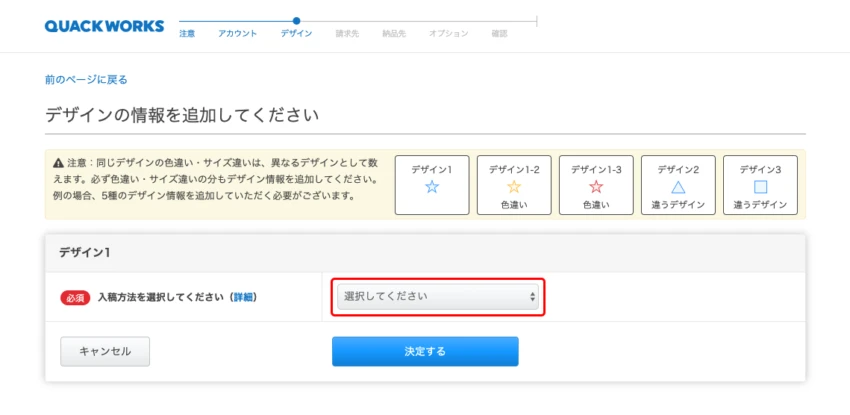The image size is (850, 415).
Task: Open the QUACKWORKS logo homepage
Action: pyautogui.click(x=104, y=26)
